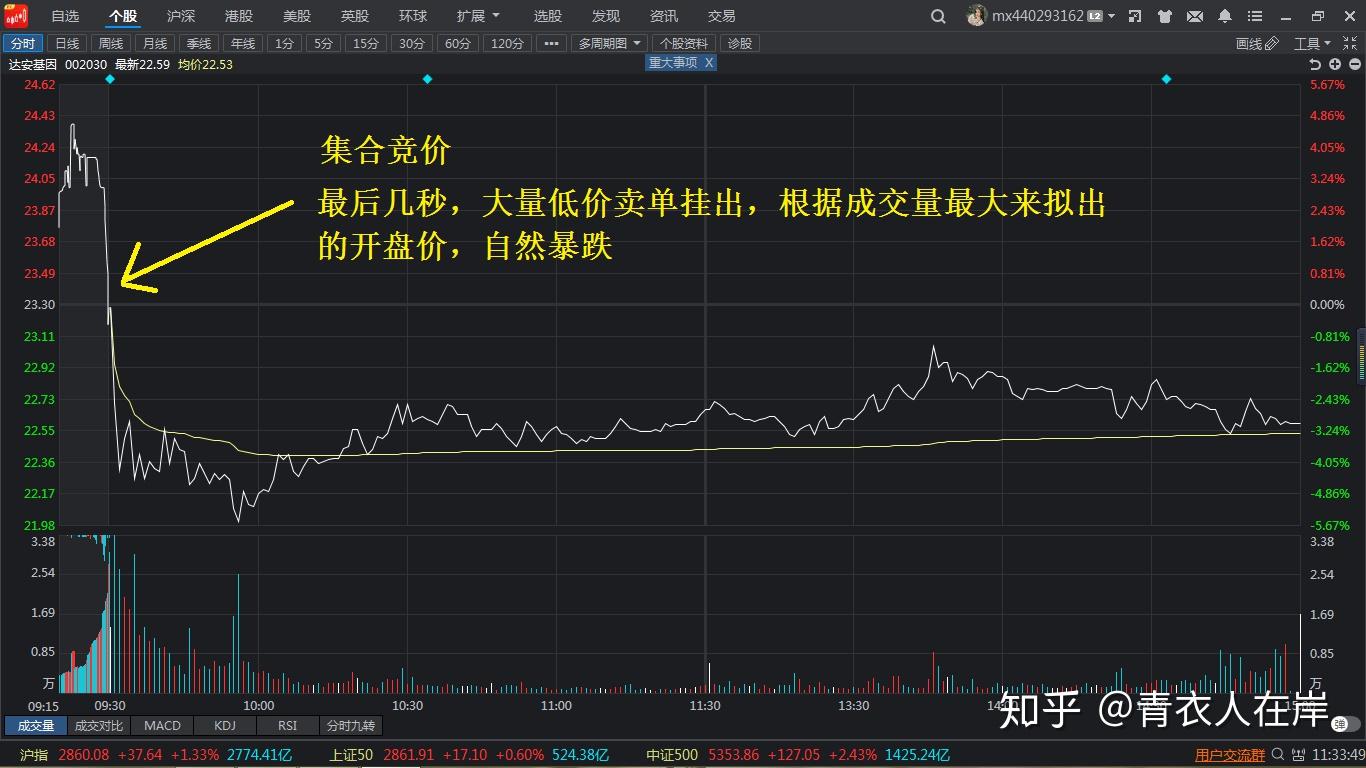Click the zoom-in plus icon above the chart
This screenshot has height=768, width=1366.
tap(1335, 63)
